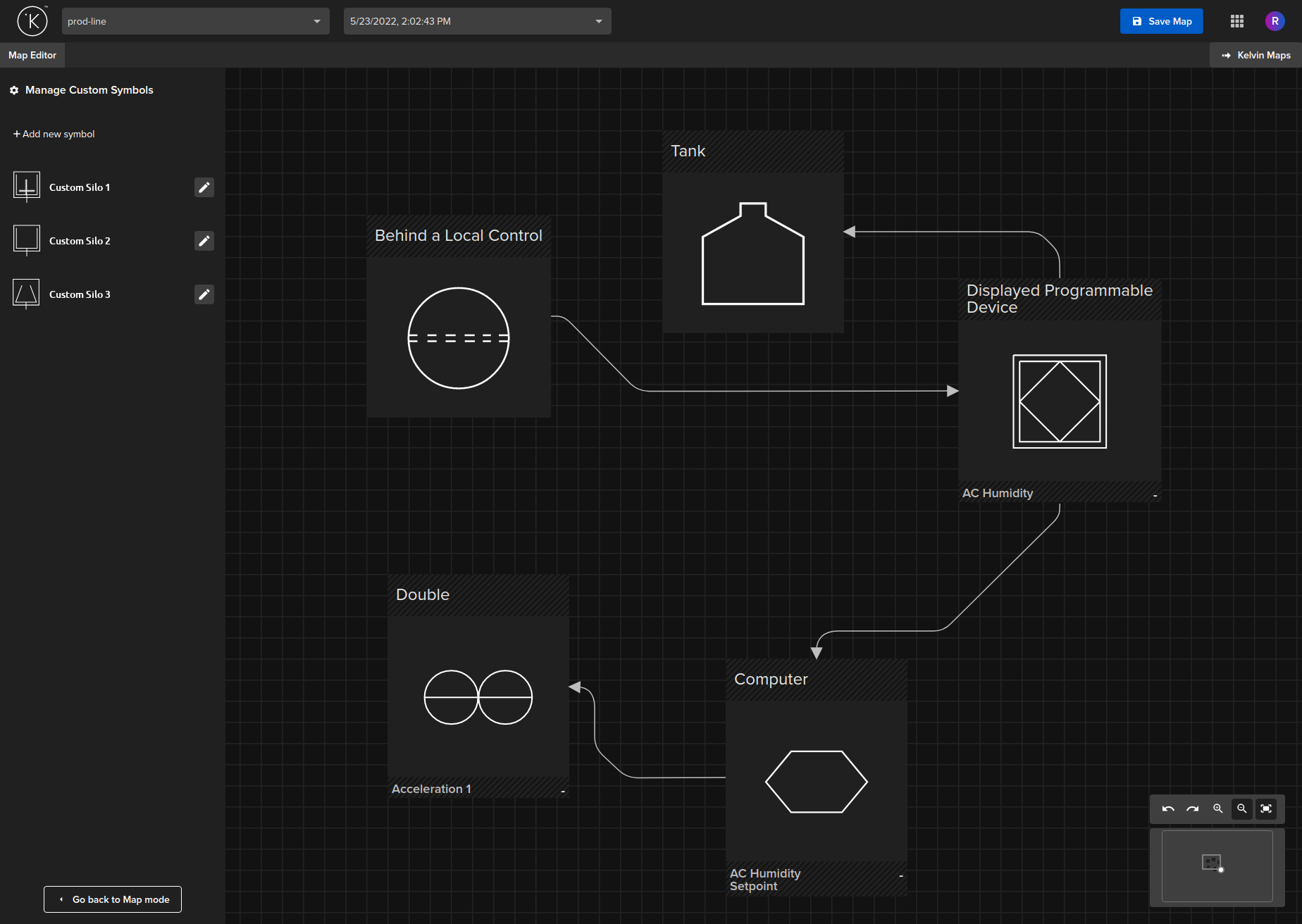Edit Custom Silo 2 with pencil icon
The height and width of the screenshot is (924, 1302).
click(x=204, y=241)
